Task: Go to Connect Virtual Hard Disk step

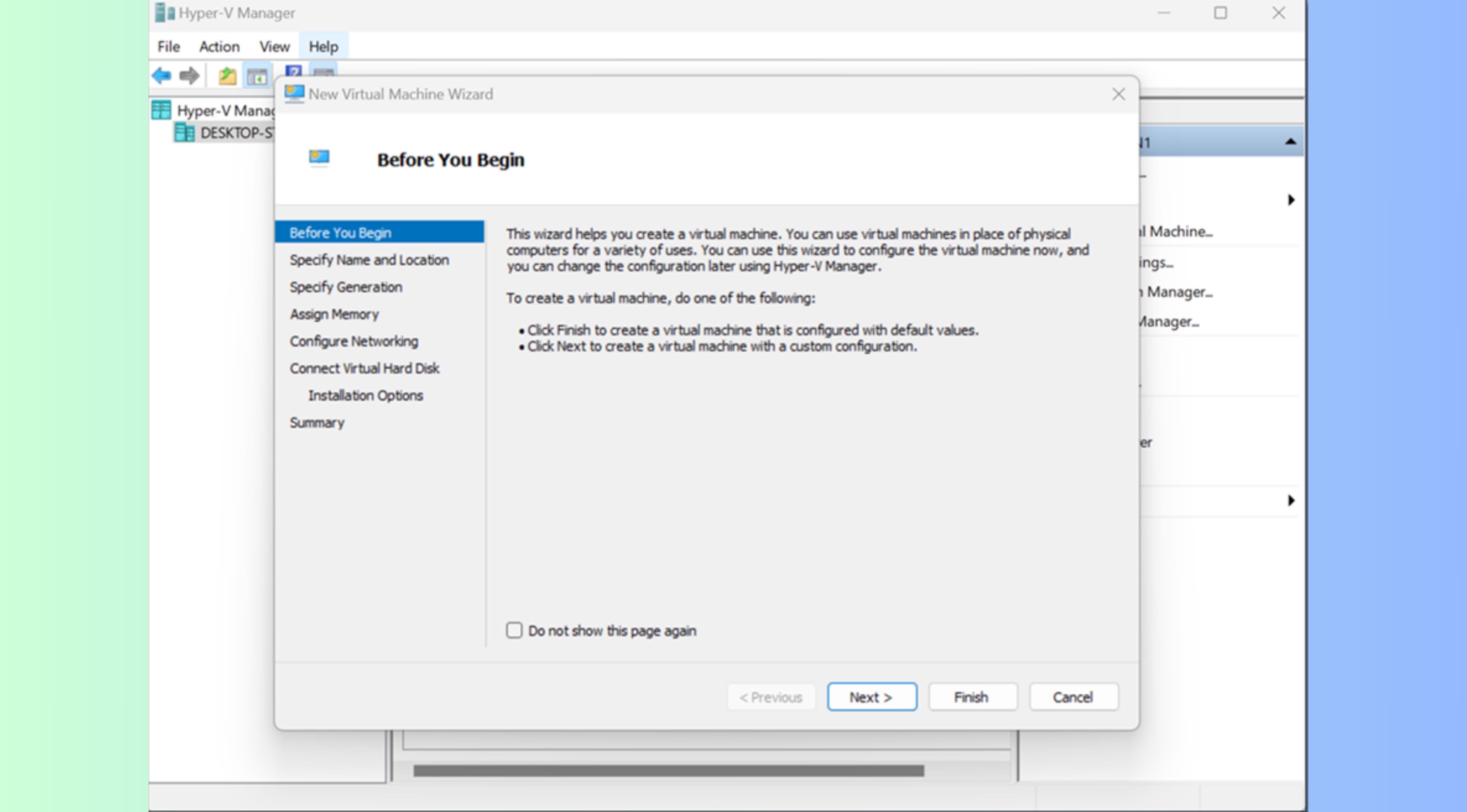Action: (x=364, y=369)
